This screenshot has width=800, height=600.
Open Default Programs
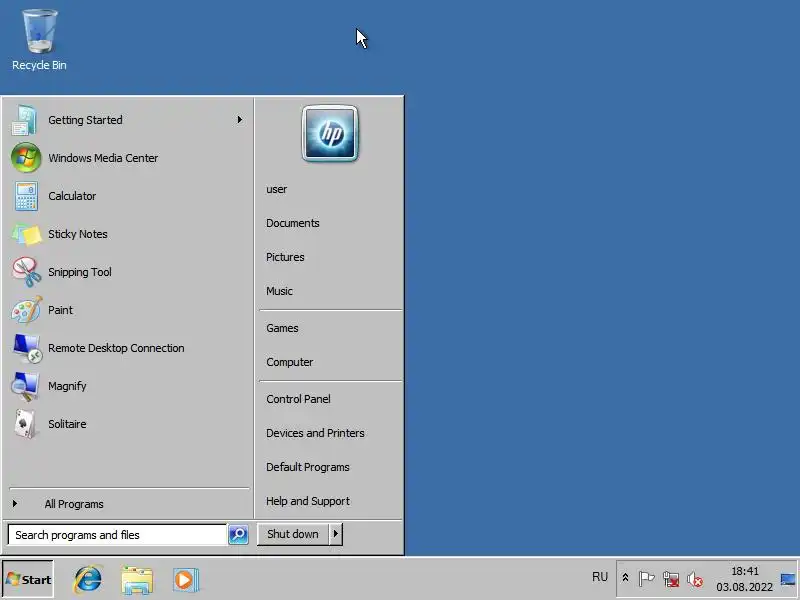pyautogui.click(x=308, y=467)
